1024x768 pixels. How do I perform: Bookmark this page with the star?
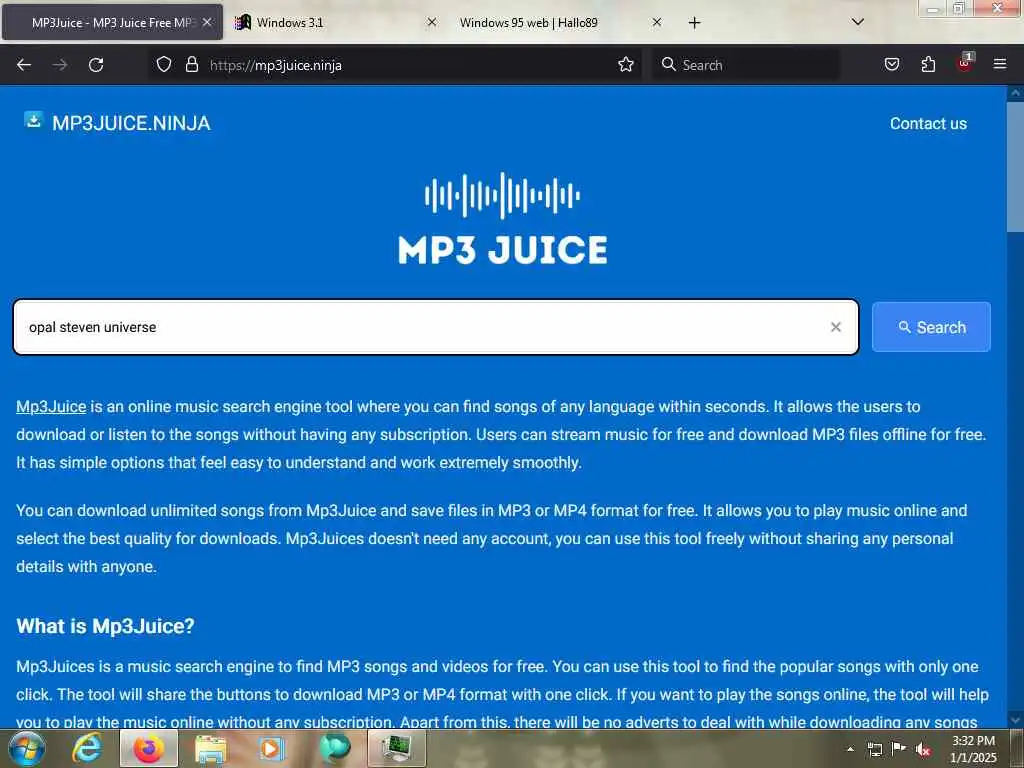pyautogui.click(x=626, y=64)
